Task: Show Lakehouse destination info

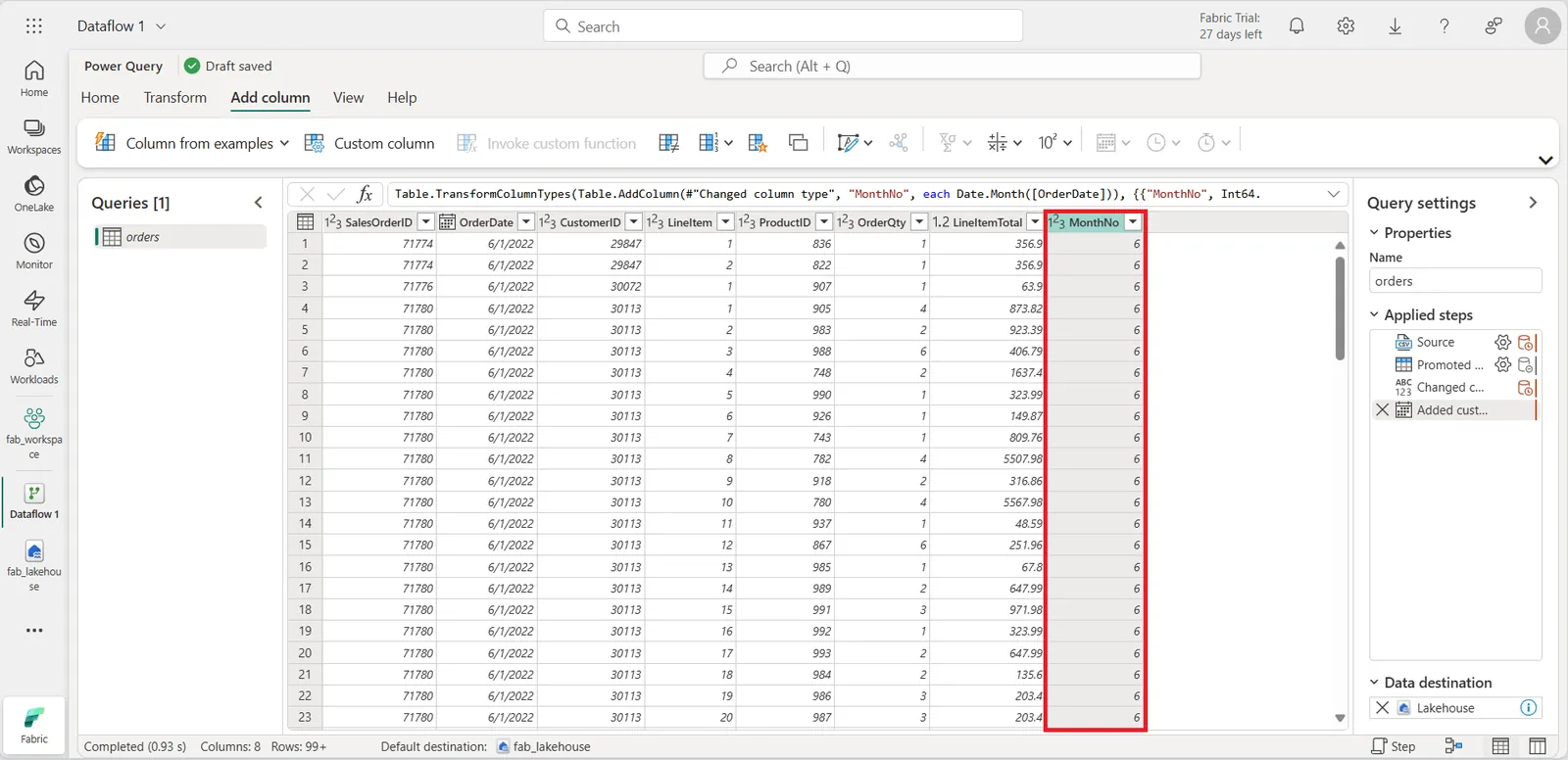Action: [1528, 707]
